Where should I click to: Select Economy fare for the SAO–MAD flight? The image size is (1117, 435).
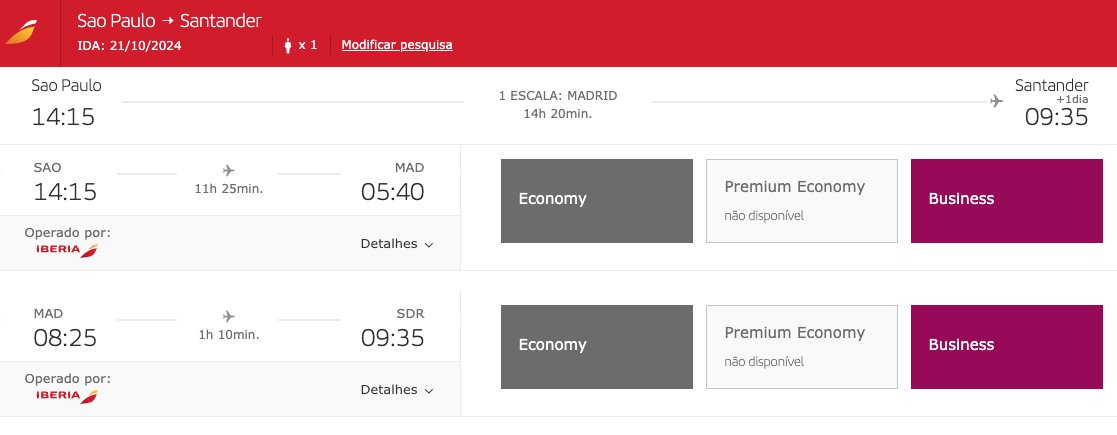point(597,201)
